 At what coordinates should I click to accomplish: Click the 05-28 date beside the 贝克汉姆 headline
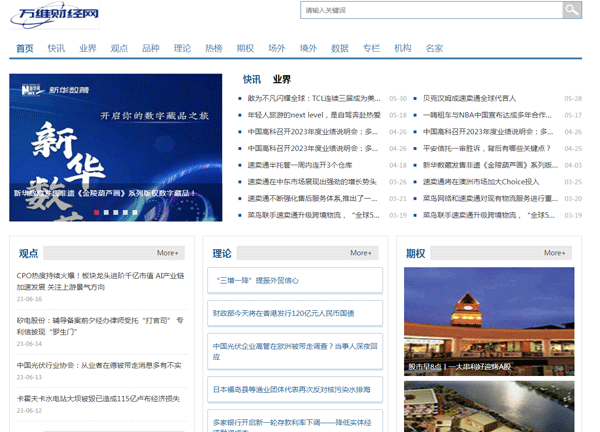coord(573,99)
